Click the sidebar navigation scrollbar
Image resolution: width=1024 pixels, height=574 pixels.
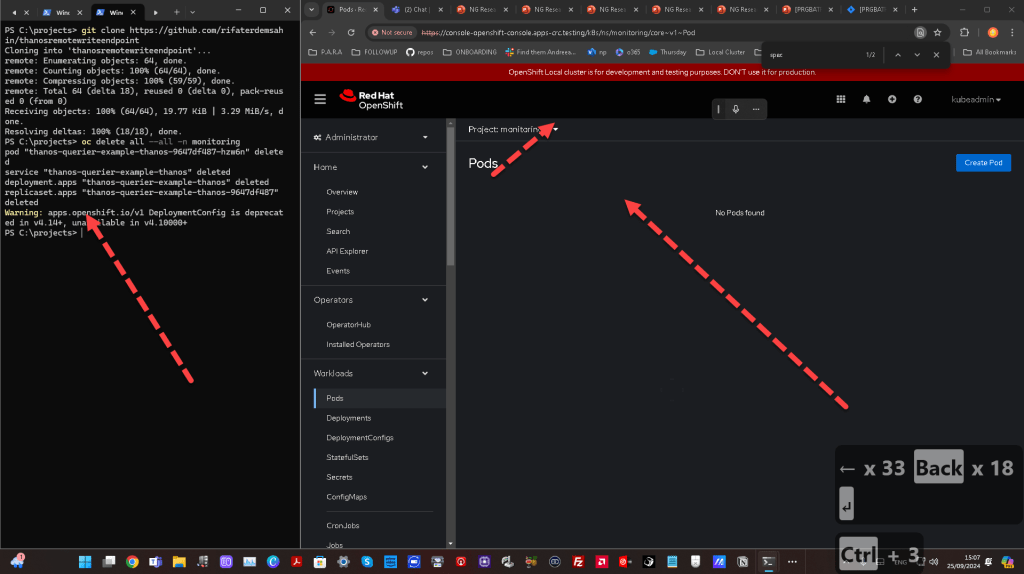450,196
